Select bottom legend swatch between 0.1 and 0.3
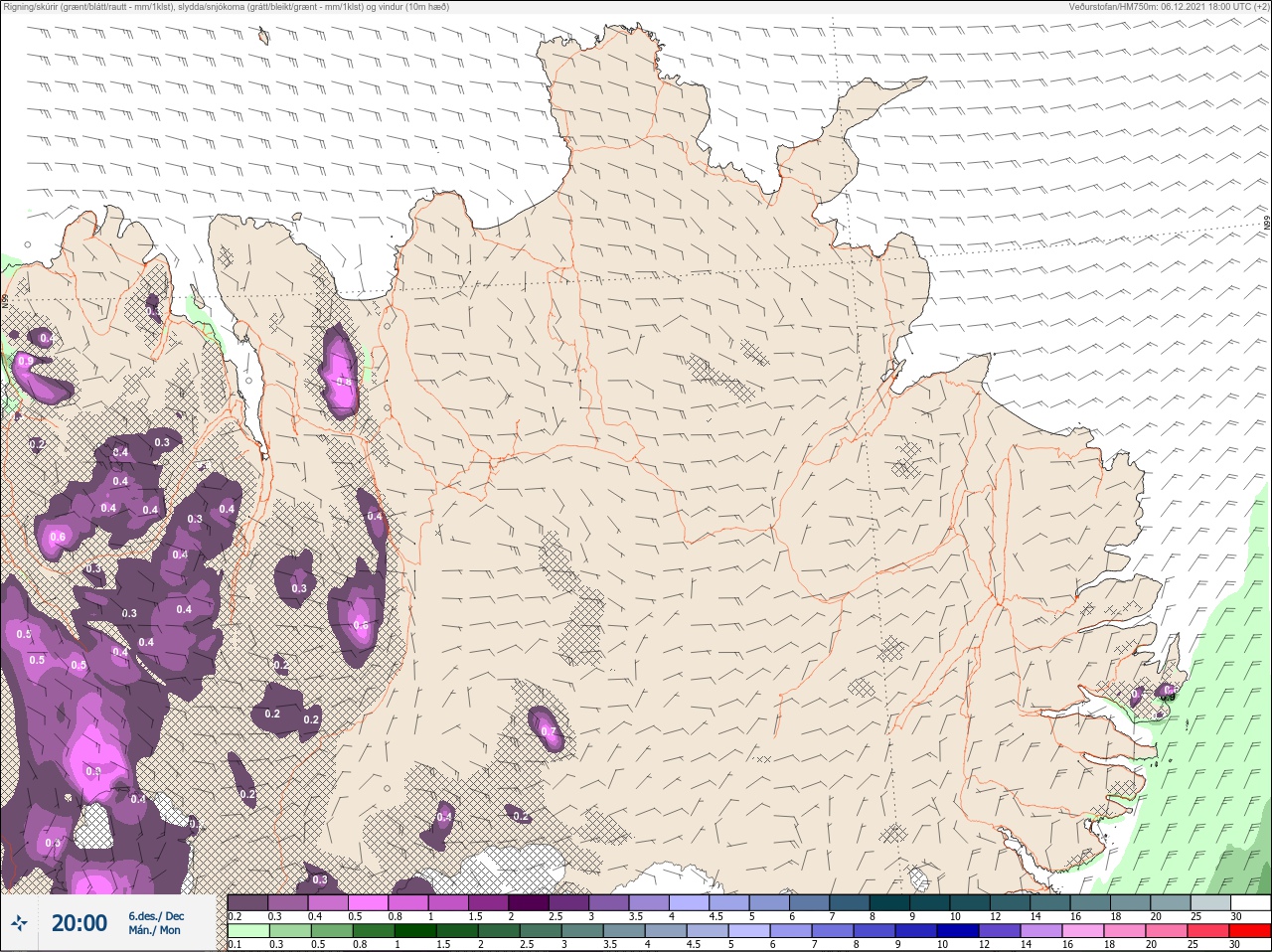 tap(247, 932)
